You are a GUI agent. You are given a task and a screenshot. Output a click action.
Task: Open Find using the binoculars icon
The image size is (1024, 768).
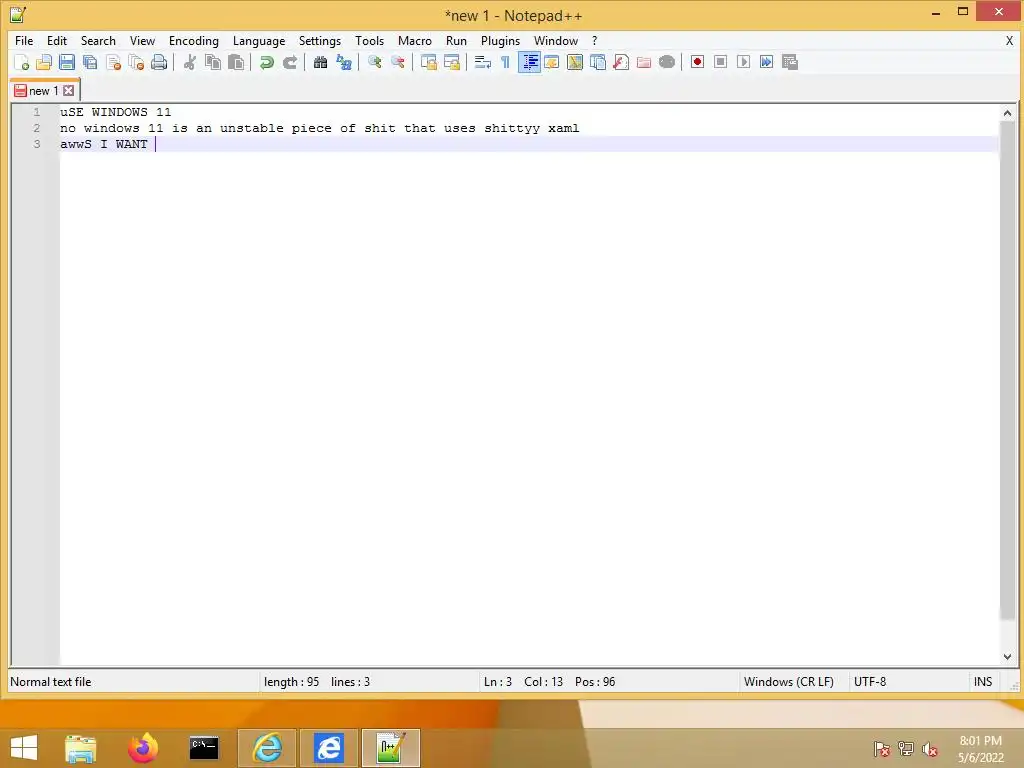[320, 62]
